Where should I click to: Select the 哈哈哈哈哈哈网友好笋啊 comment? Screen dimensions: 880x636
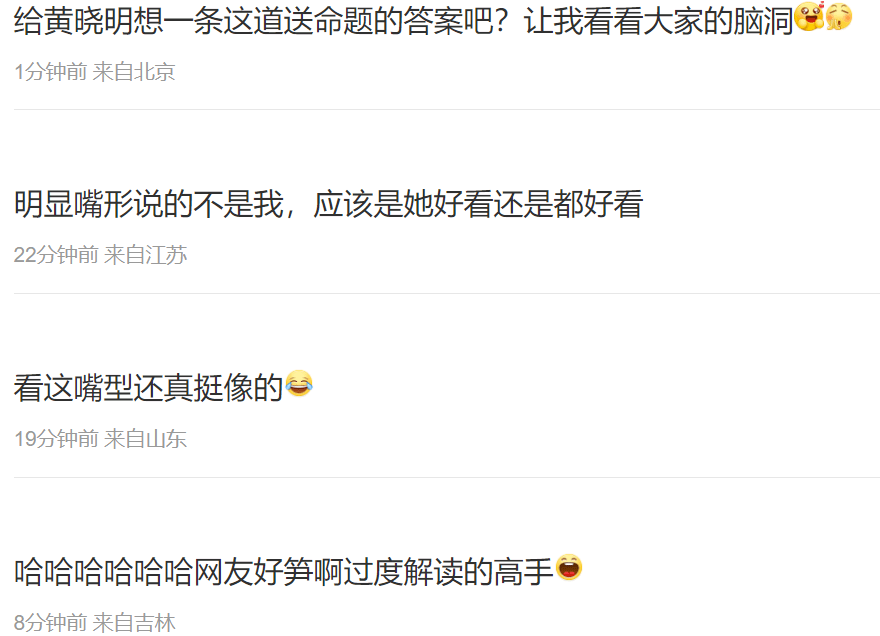[298, 571]
